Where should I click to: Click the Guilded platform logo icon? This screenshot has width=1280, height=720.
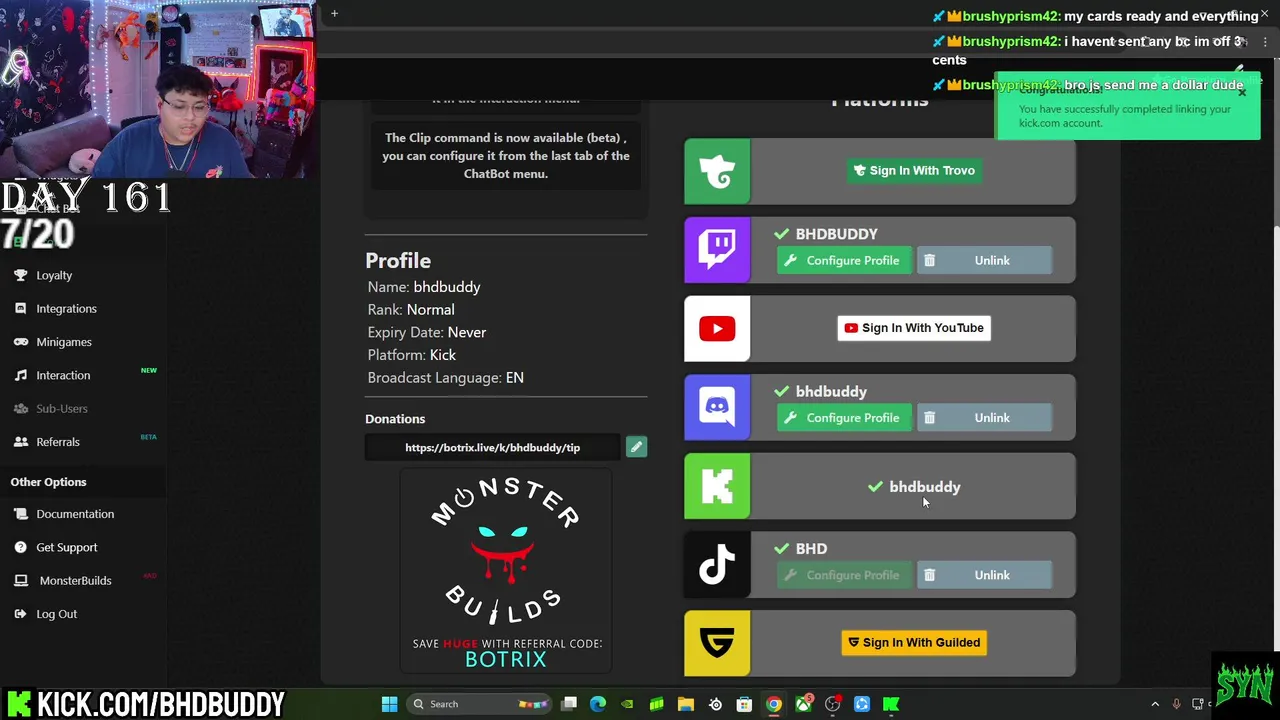717,643
